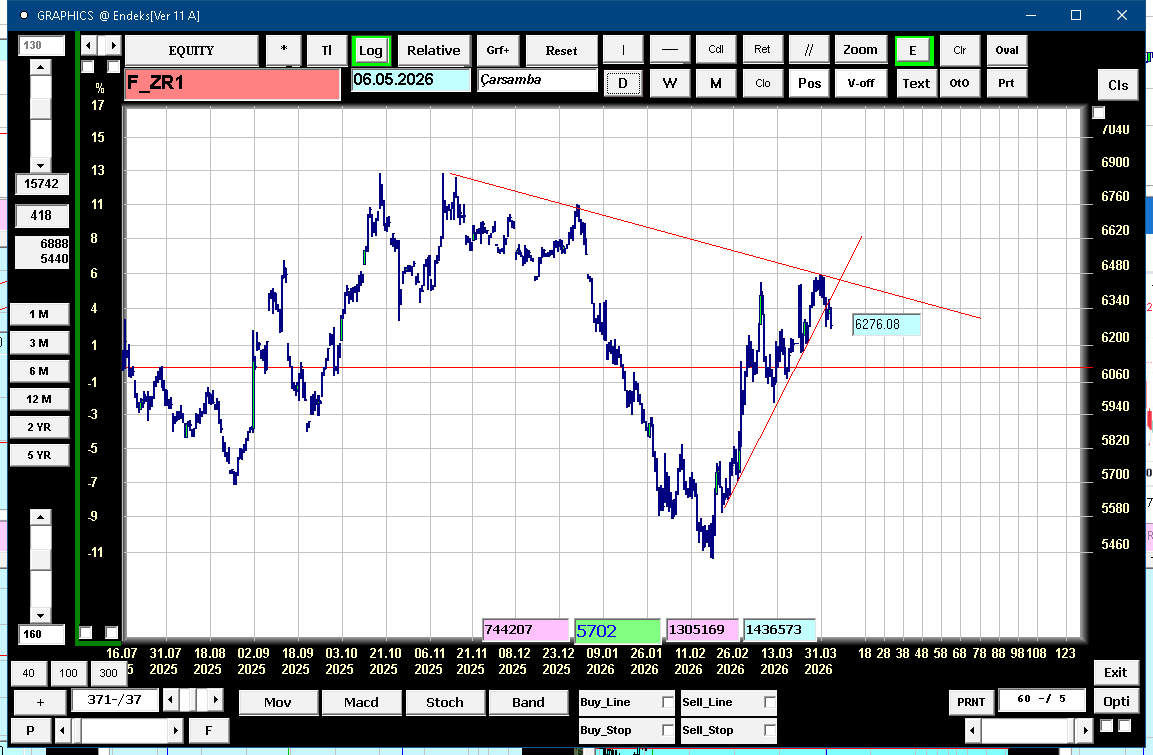Toggle the Log scale button

pos(370,50)
